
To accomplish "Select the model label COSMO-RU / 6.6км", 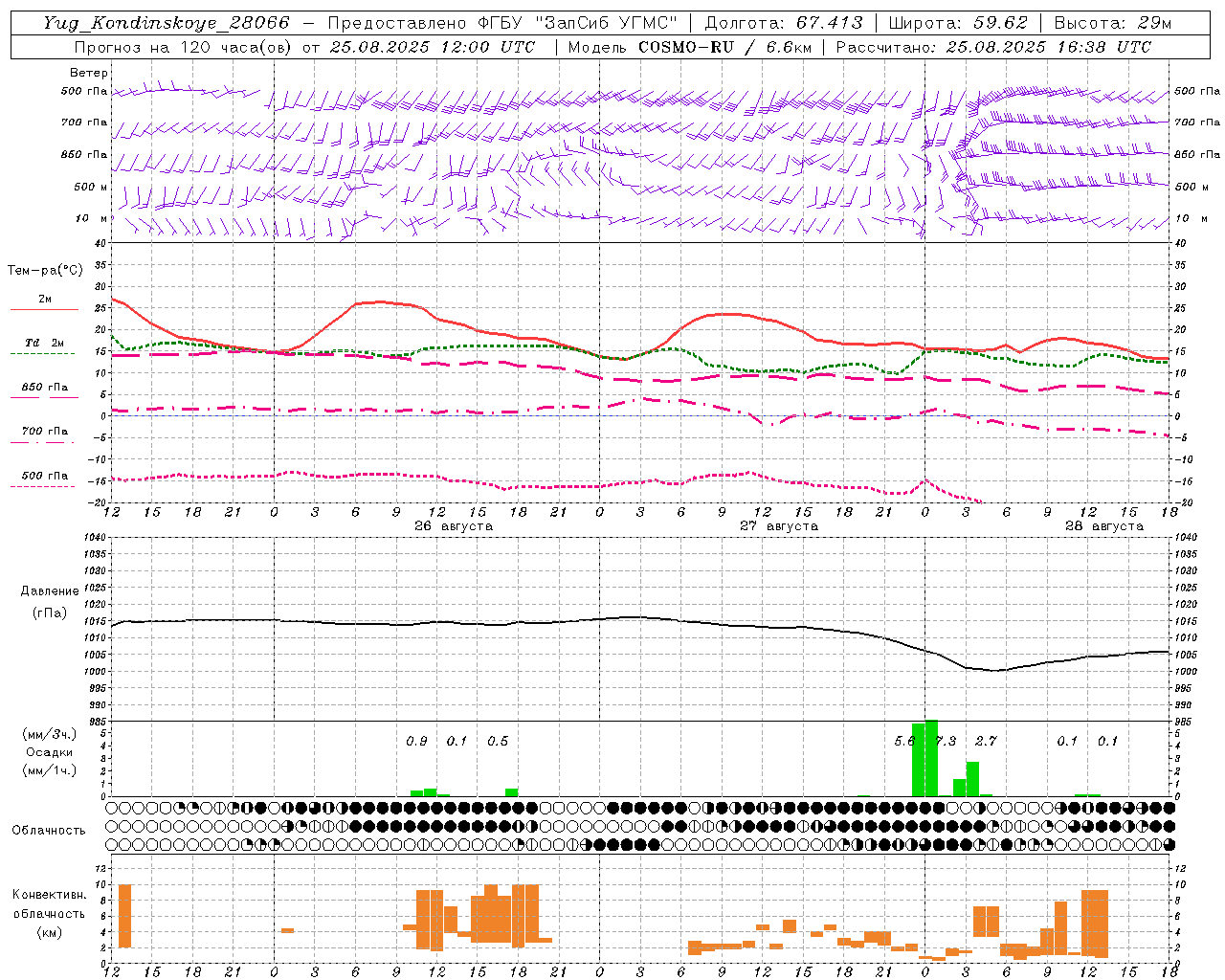I will tap(725, 47).
